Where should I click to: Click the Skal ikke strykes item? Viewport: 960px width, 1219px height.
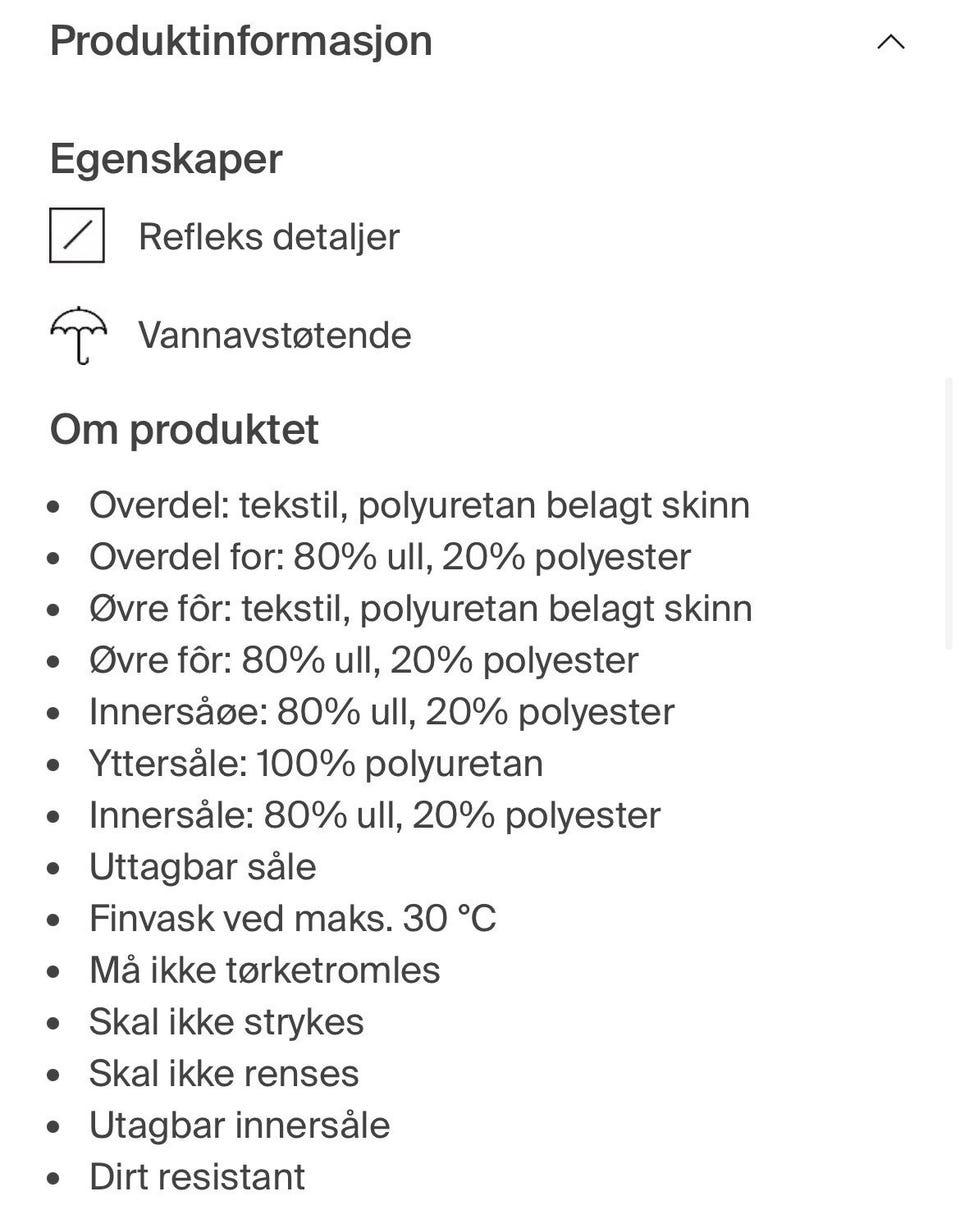(x=226, y=1022)
